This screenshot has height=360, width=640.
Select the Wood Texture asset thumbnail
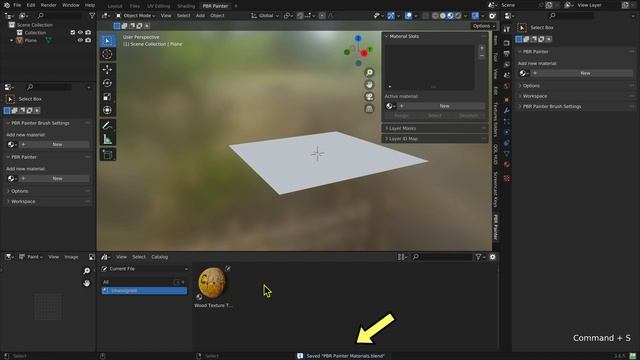212,282
